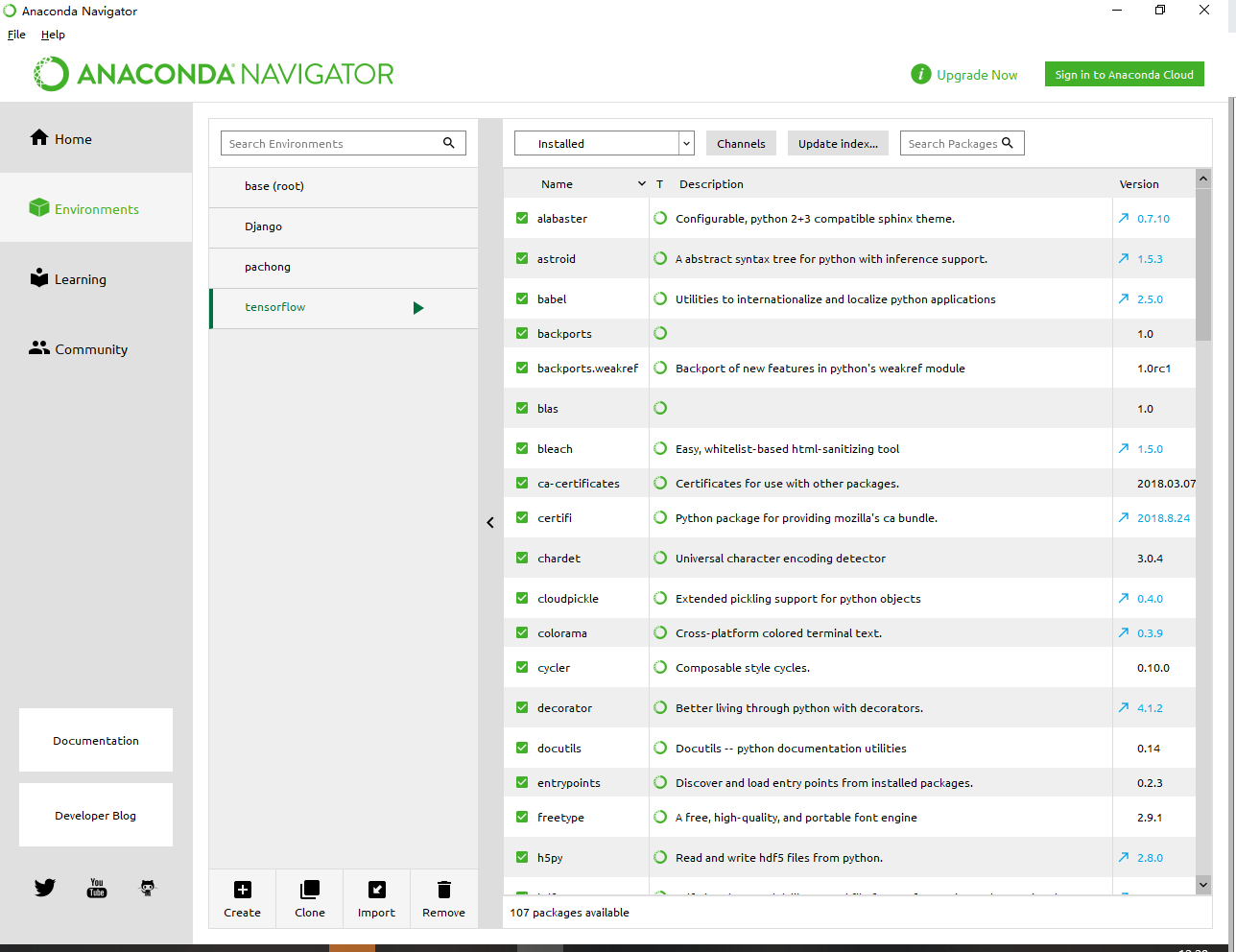Click the Twitter icon in sidebar
1236x952 pixels.
[45, 888]
